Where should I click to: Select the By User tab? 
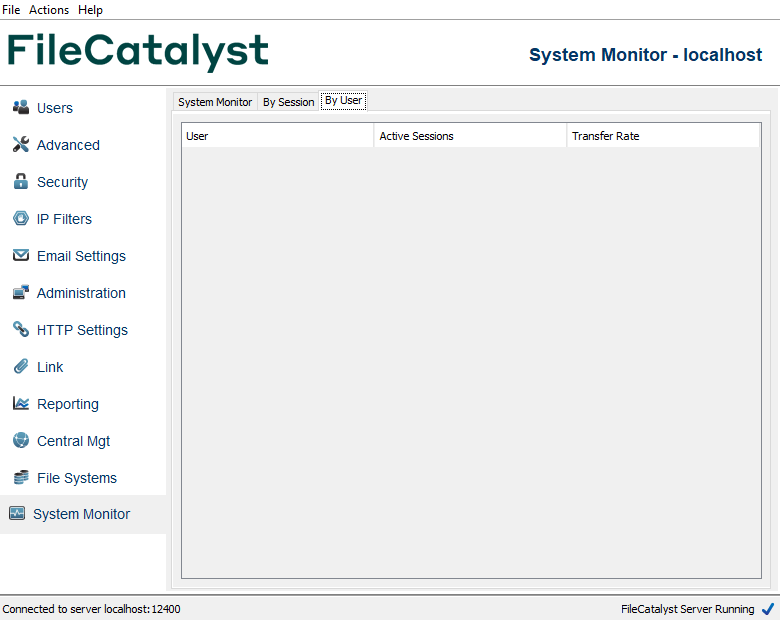[x=343, y=101]
